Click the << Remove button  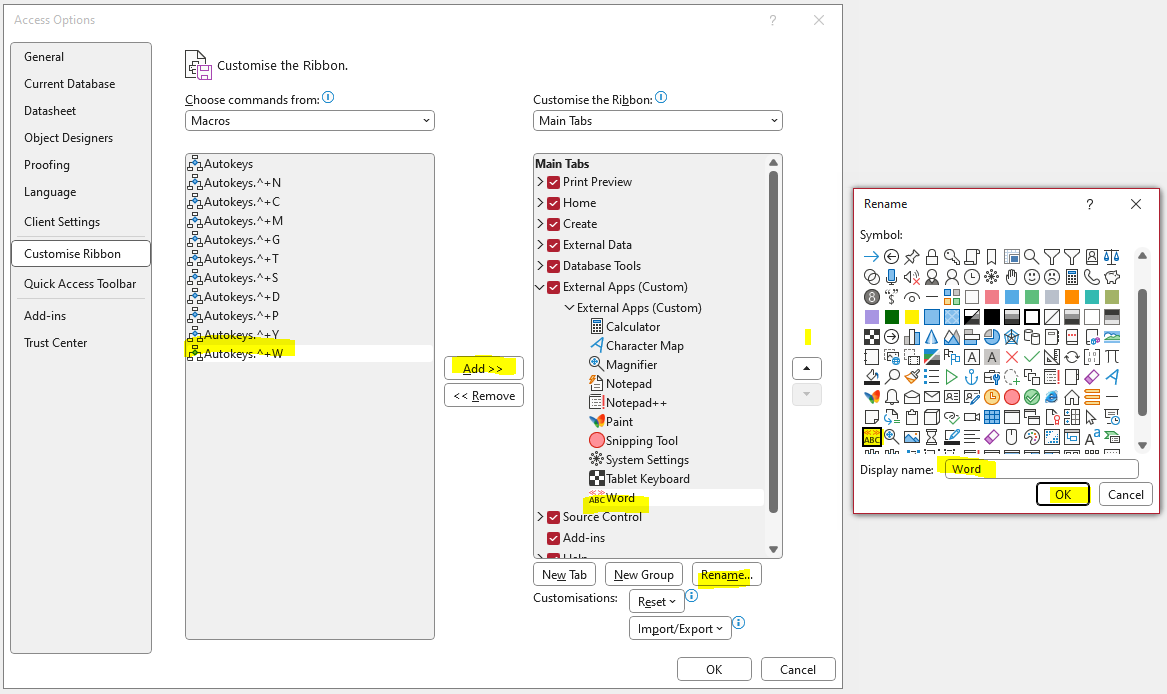[484, 395]
